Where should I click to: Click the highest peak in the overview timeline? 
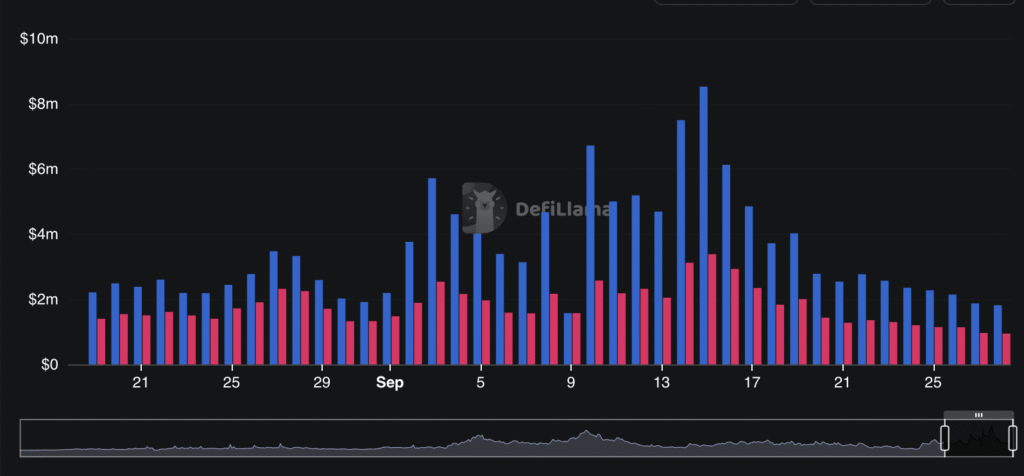click(586, 434)
